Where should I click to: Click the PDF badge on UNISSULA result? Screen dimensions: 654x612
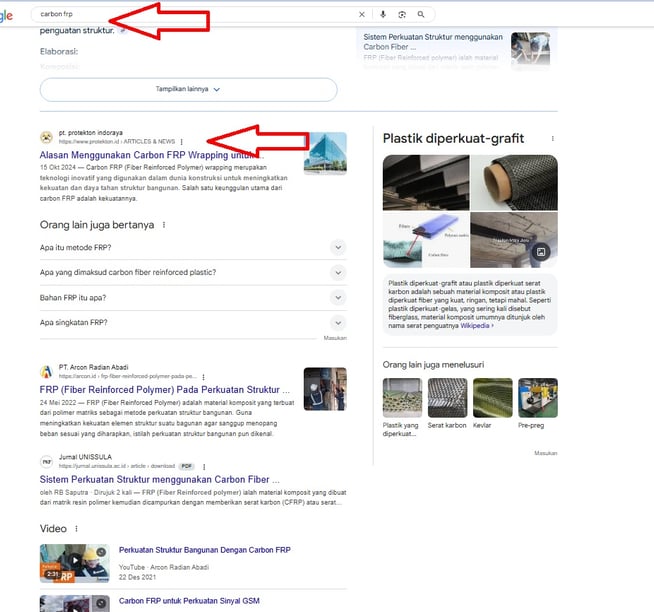[186, 466]
